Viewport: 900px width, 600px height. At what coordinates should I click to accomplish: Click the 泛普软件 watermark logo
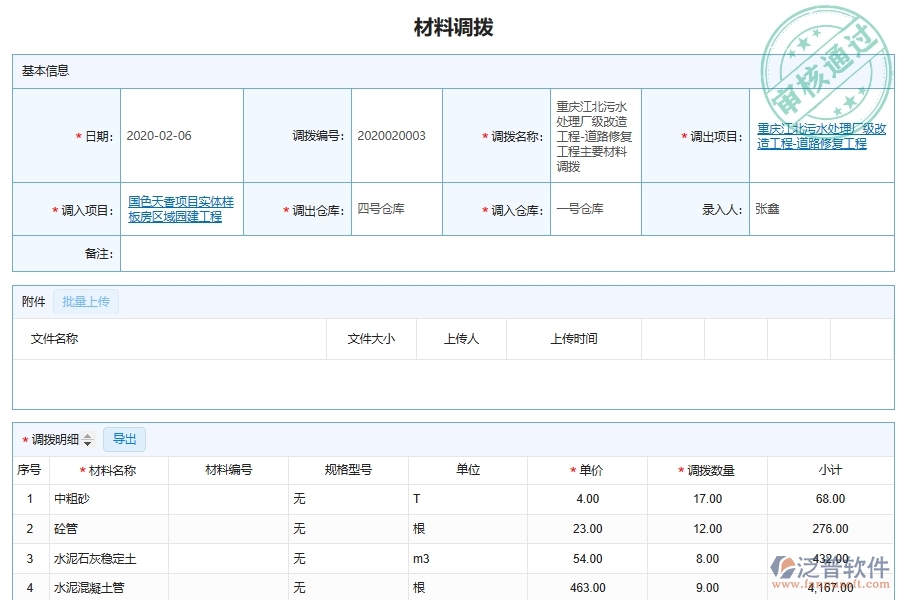pyautogui.click(x=836, y=567)
